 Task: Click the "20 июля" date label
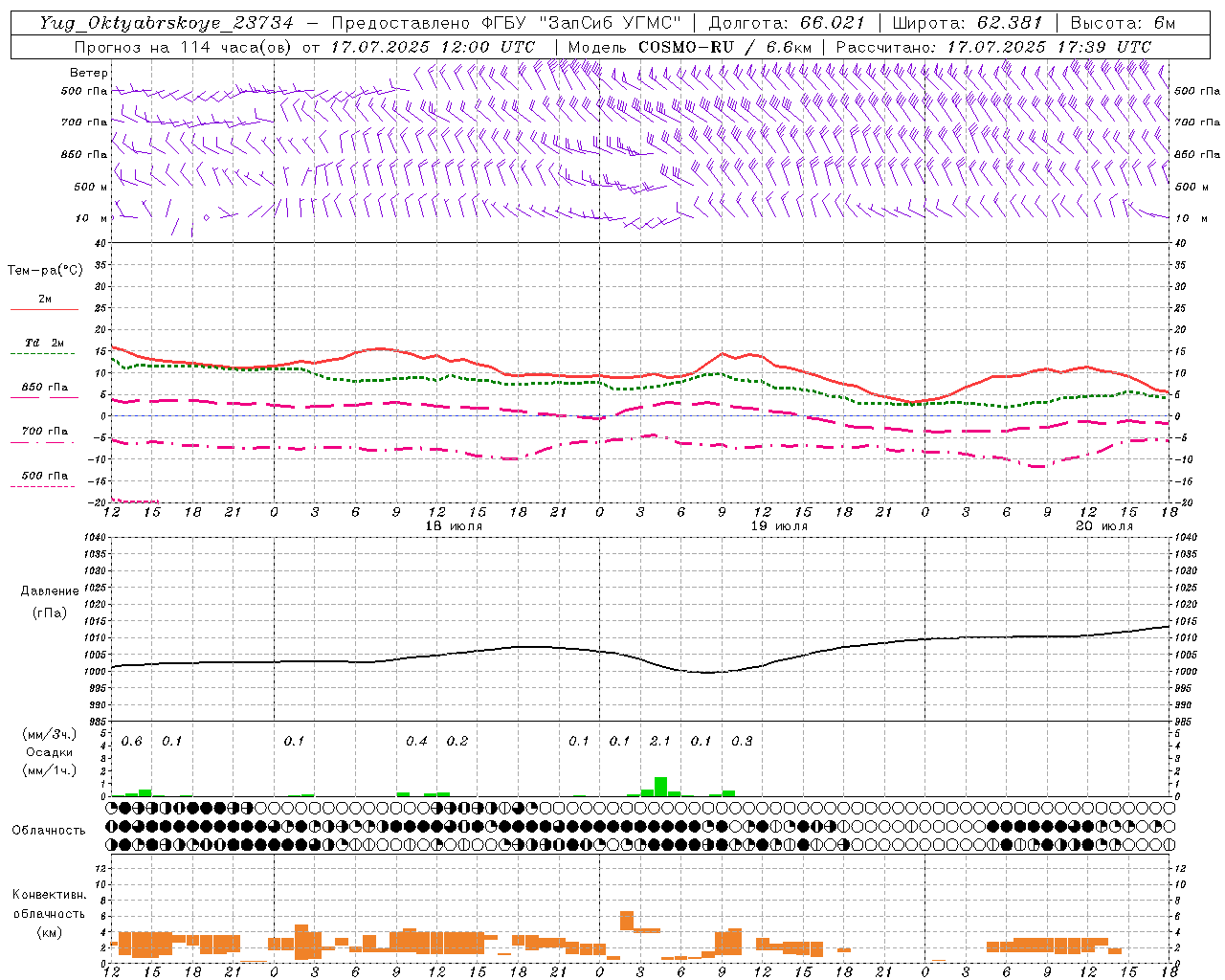pyautogui.click(x=1104, y=526)
